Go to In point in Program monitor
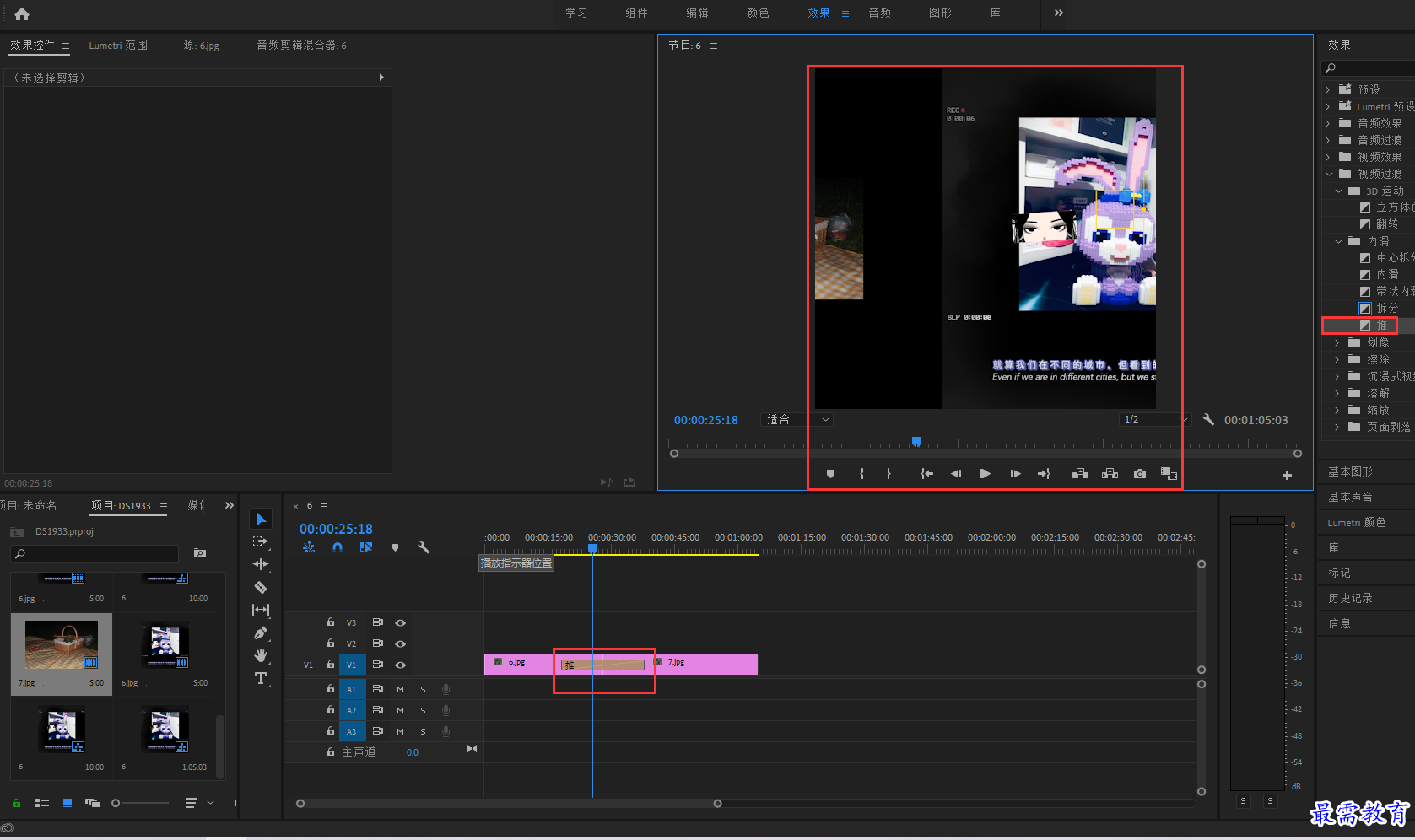1415x840 pixels. click(926, 474)
